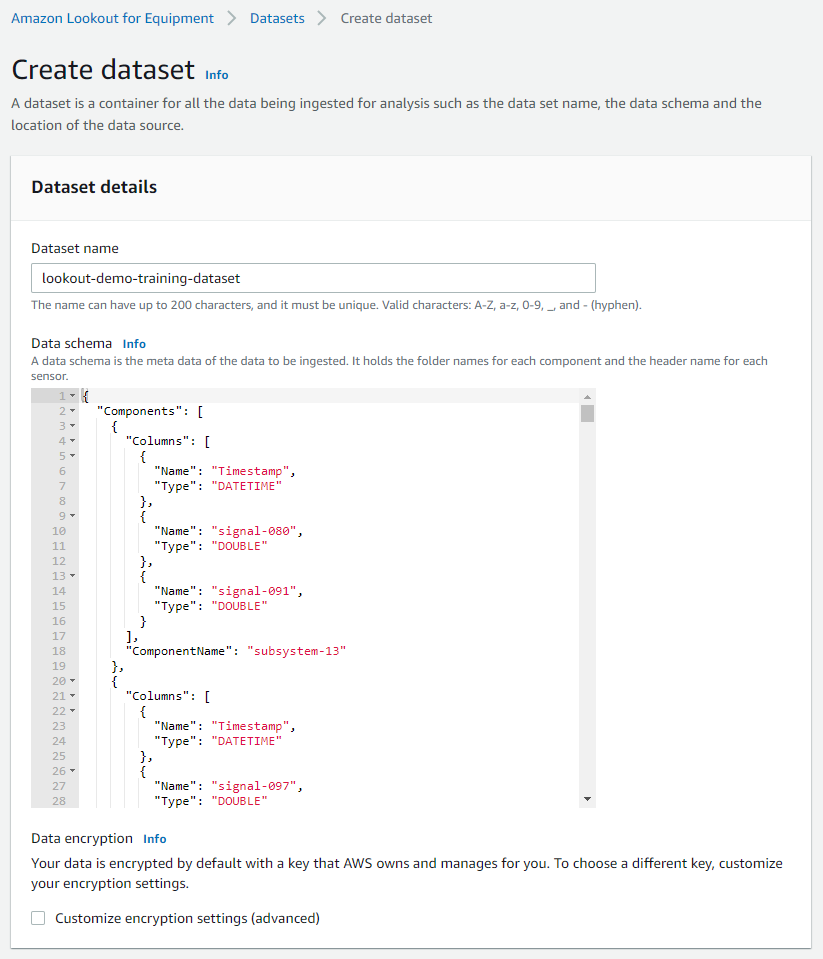Click "DOUBLE" value on line 11

pyautogui.click(x=239, y=546)
